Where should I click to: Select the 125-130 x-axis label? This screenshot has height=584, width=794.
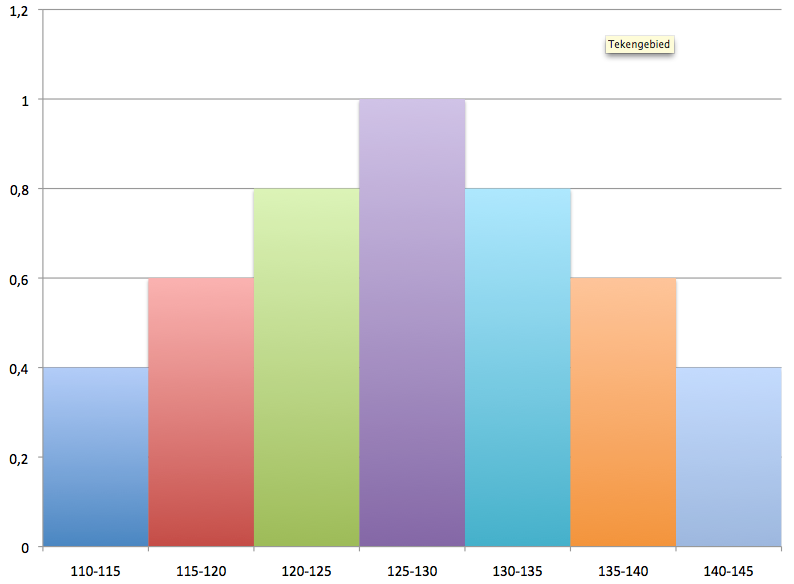(x=412, y=571)
